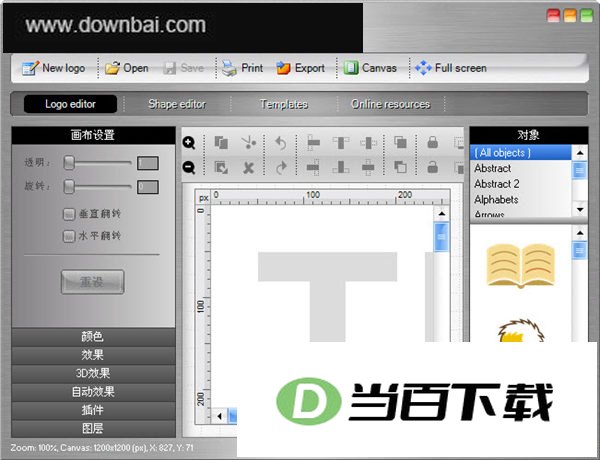Click the zoom in magnifier icon
600x460 pixels.
tap(189, 143)
